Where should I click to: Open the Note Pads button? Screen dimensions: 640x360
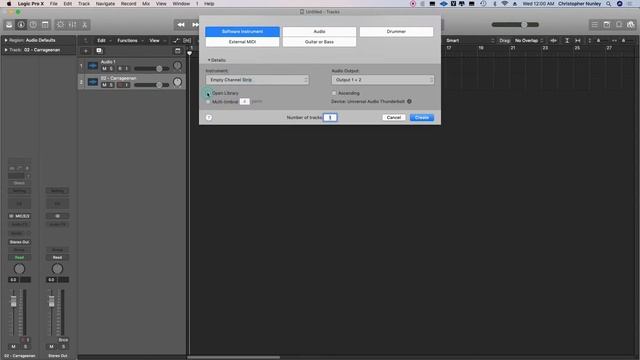[607, 25]
